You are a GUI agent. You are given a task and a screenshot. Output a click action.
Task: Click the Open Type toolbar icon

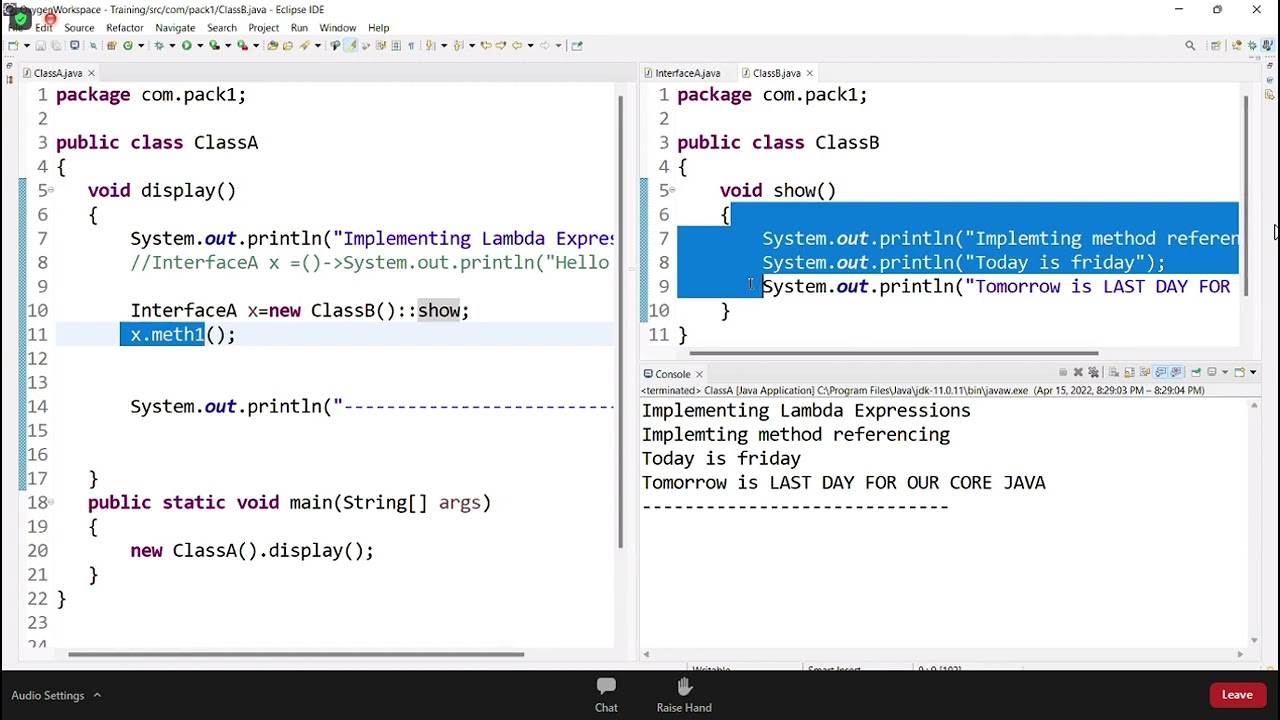(x=272, y=45)
